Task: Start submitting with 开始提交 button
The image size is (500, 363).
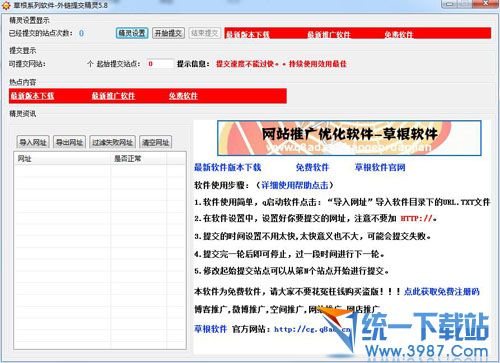Action: 168,33
